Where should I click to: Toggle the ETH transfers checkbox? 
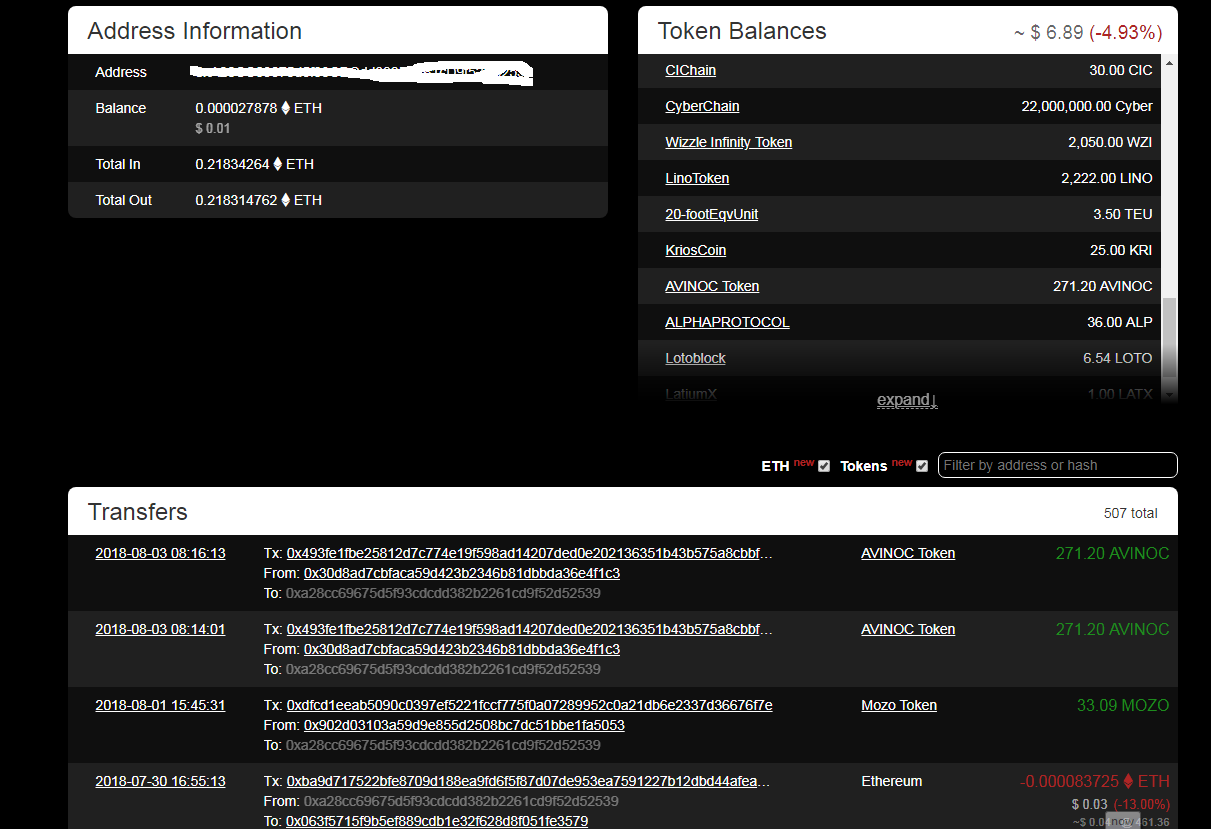tap(824, 466)
